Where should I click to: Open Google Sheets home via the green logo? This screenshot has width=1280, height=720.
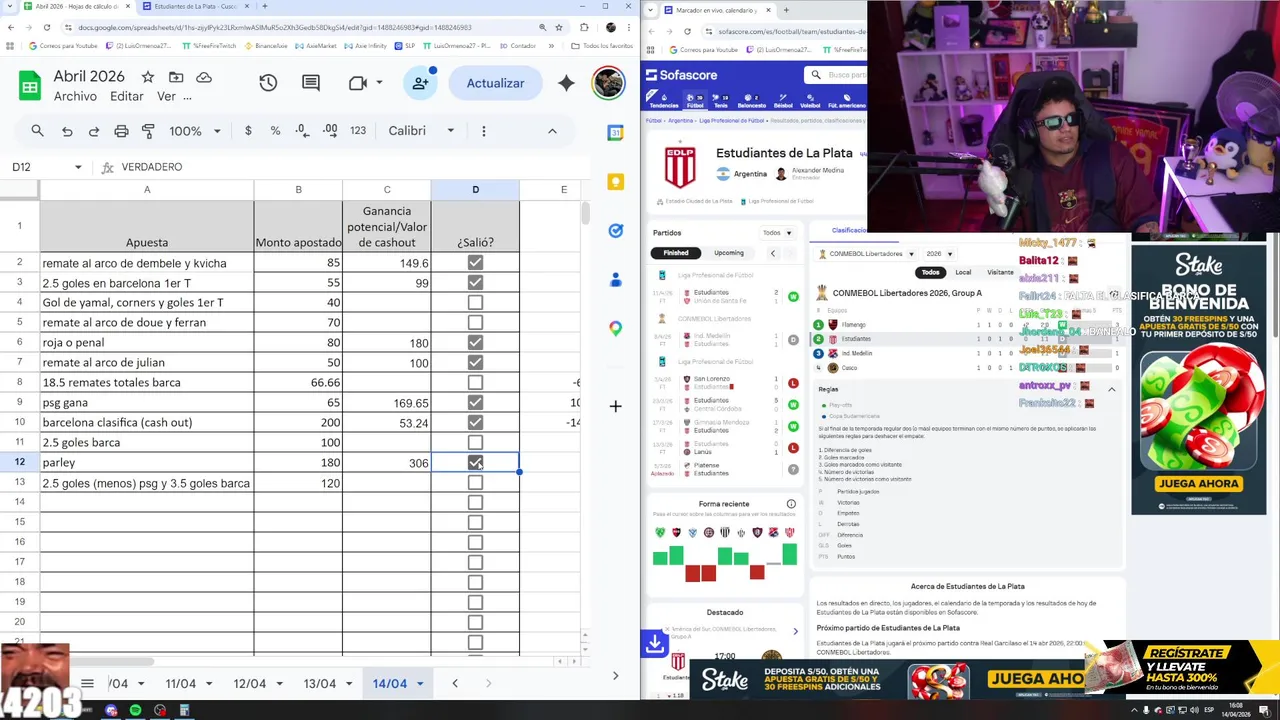click(30, 86)
